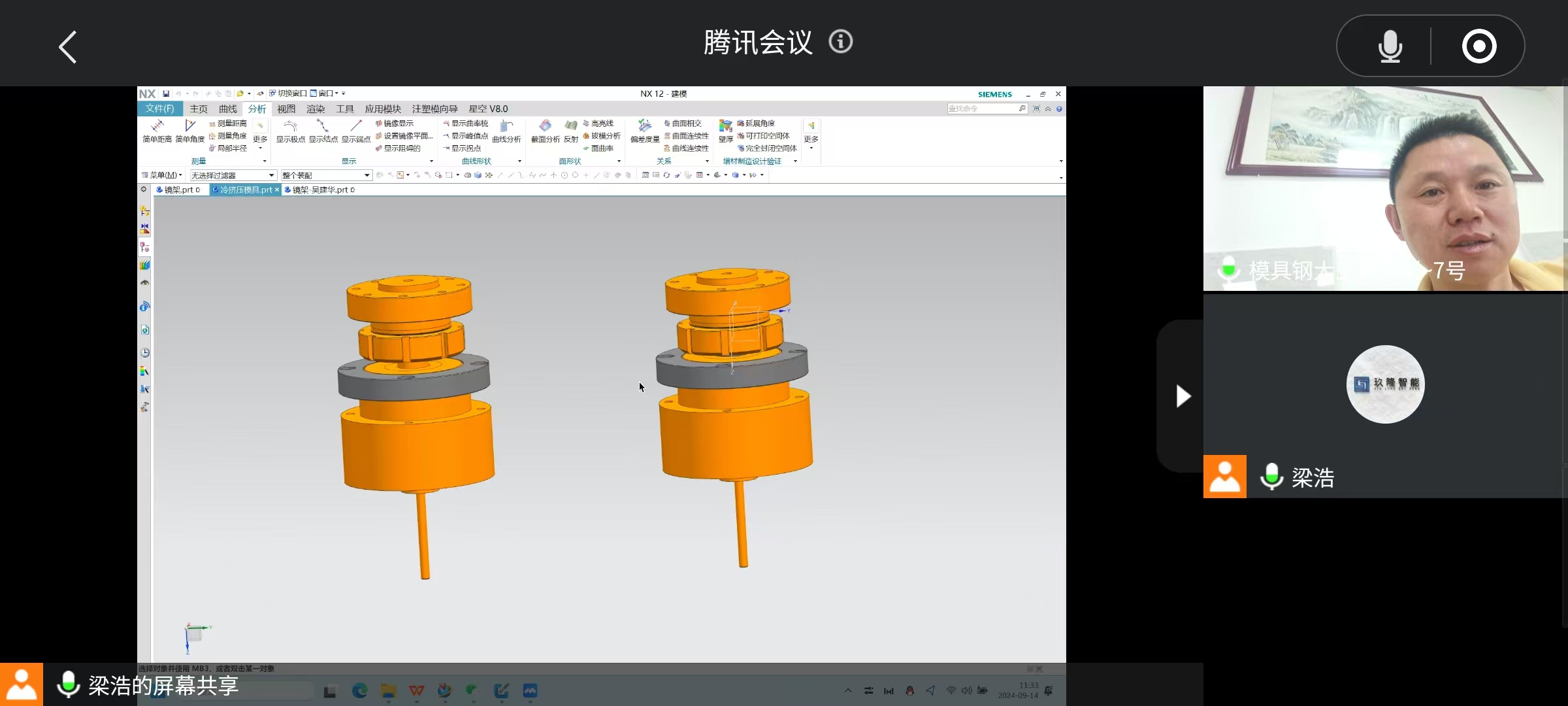
Task: Click the 反射 reflection analysis icon
Action: tap(571, 129)
